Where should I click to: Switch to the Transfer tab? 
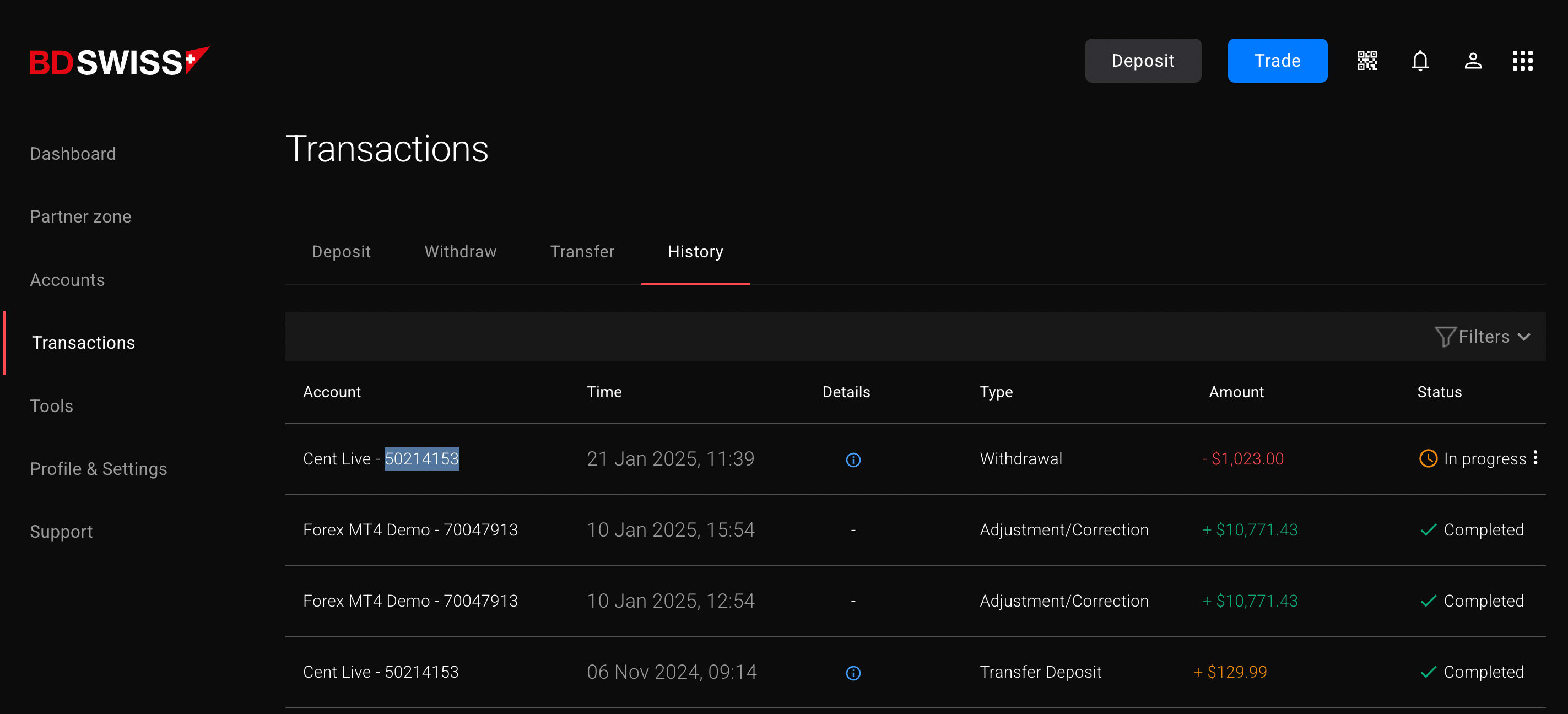click(x=582, y=251)
